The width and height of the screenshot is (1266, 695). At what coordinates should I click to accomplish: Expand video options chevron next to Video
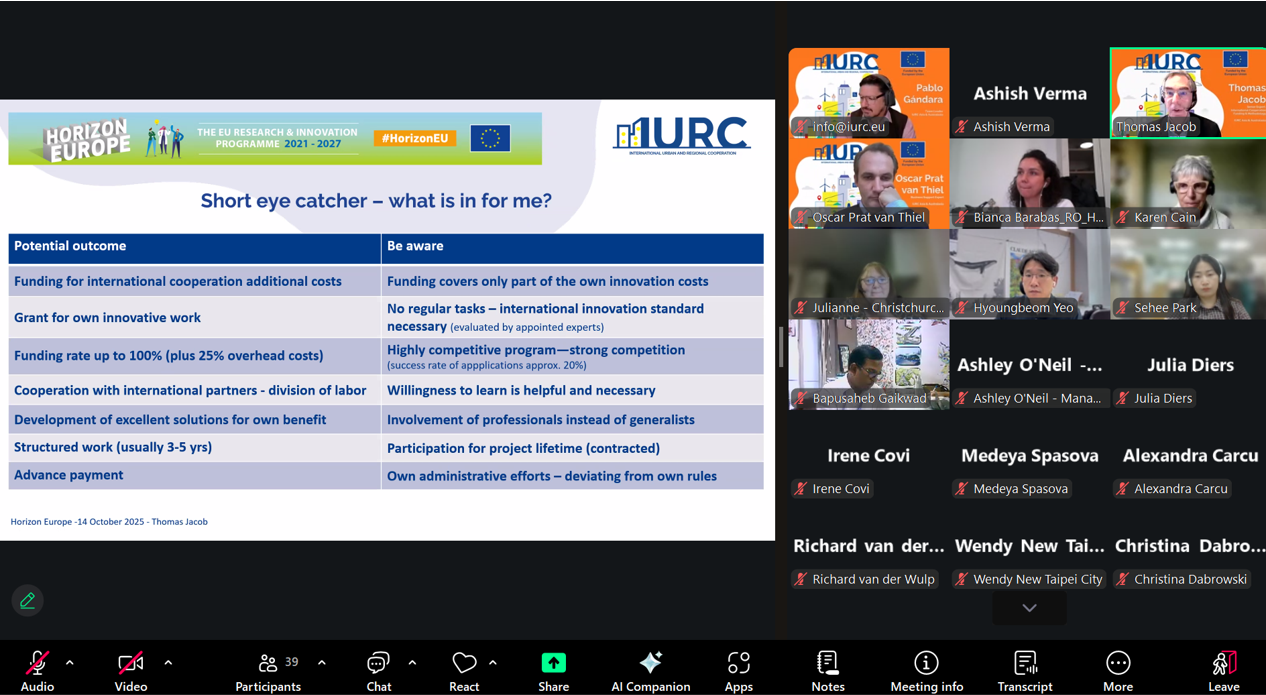coord(168,662)
